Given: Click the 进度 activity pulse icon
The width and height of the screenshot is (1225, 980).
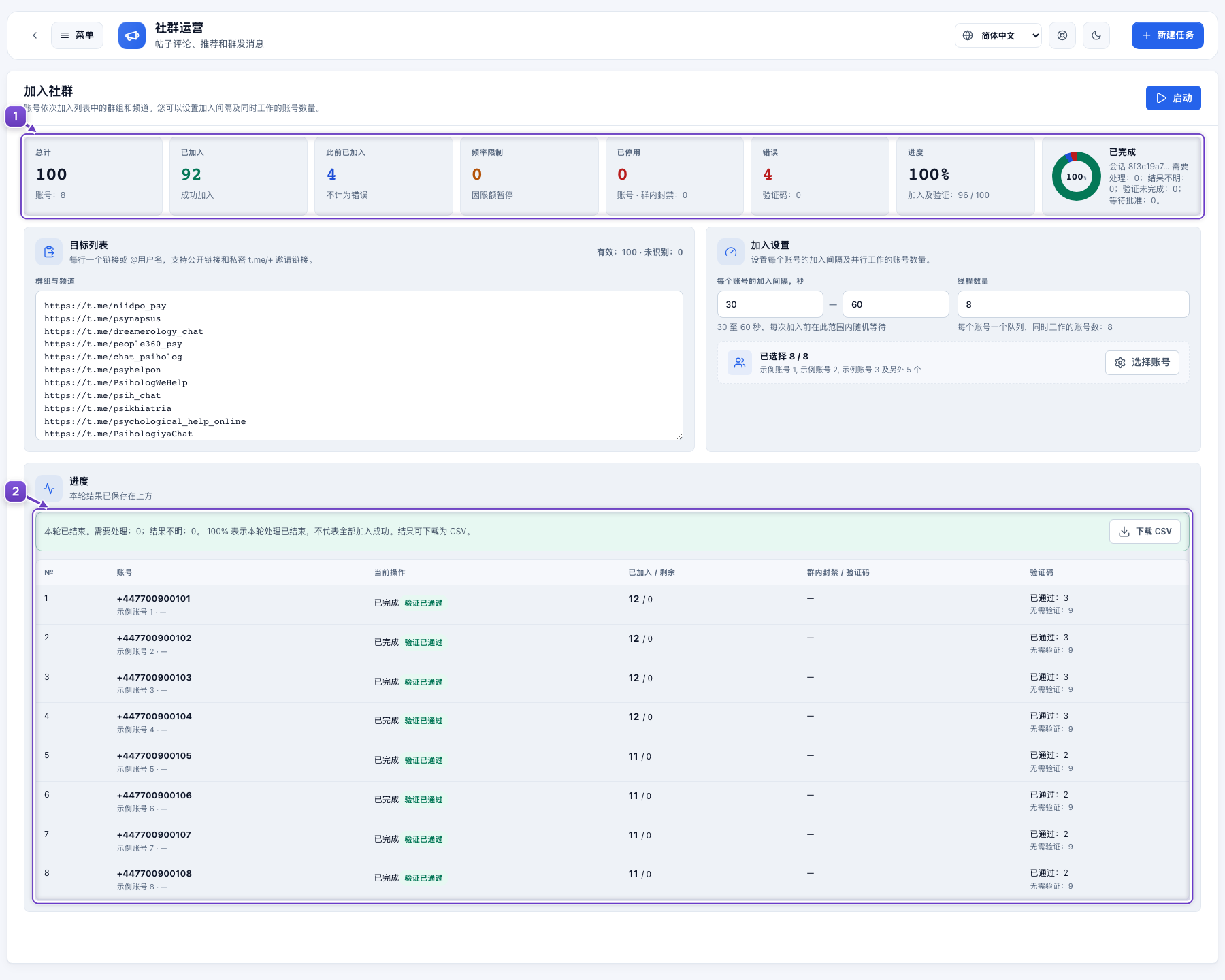Looking at the screenshot, I should click(x=49, y=488).
